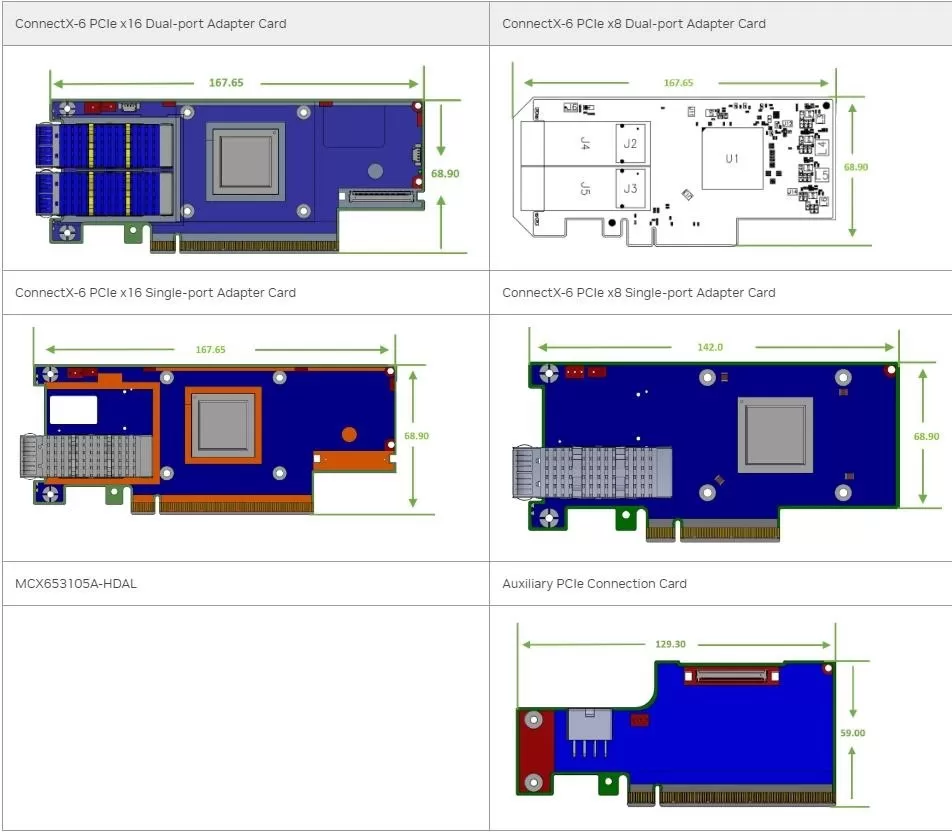Viewport: 952px width, 832px height.
Task: Click the ConnectX-6 PCIe x8 Dual-port card drawing
Action: (692, 155)
